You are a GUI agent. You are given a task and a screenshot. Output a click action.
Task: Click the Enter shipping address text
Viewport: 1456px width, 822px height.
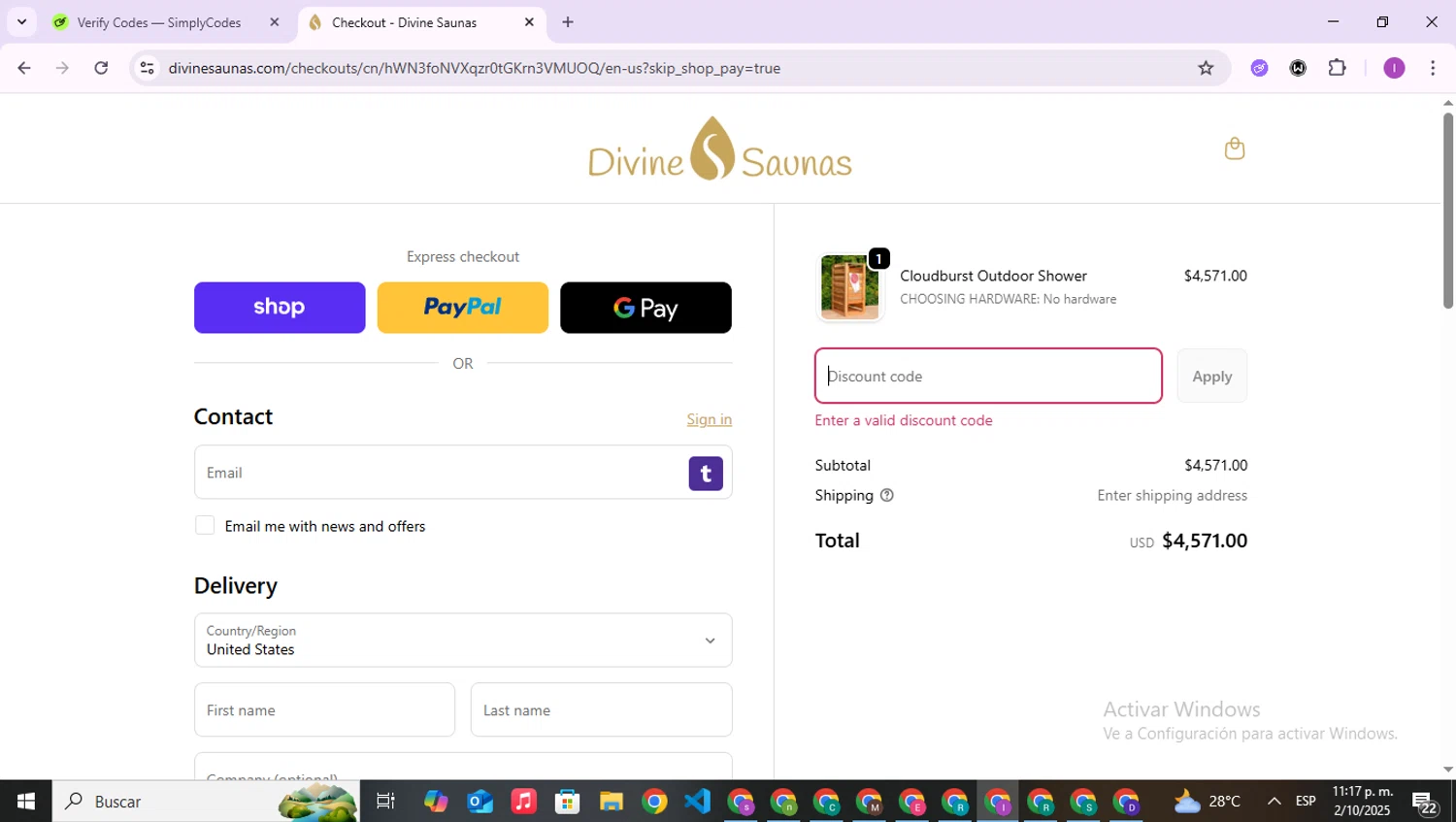point(1172,495)
